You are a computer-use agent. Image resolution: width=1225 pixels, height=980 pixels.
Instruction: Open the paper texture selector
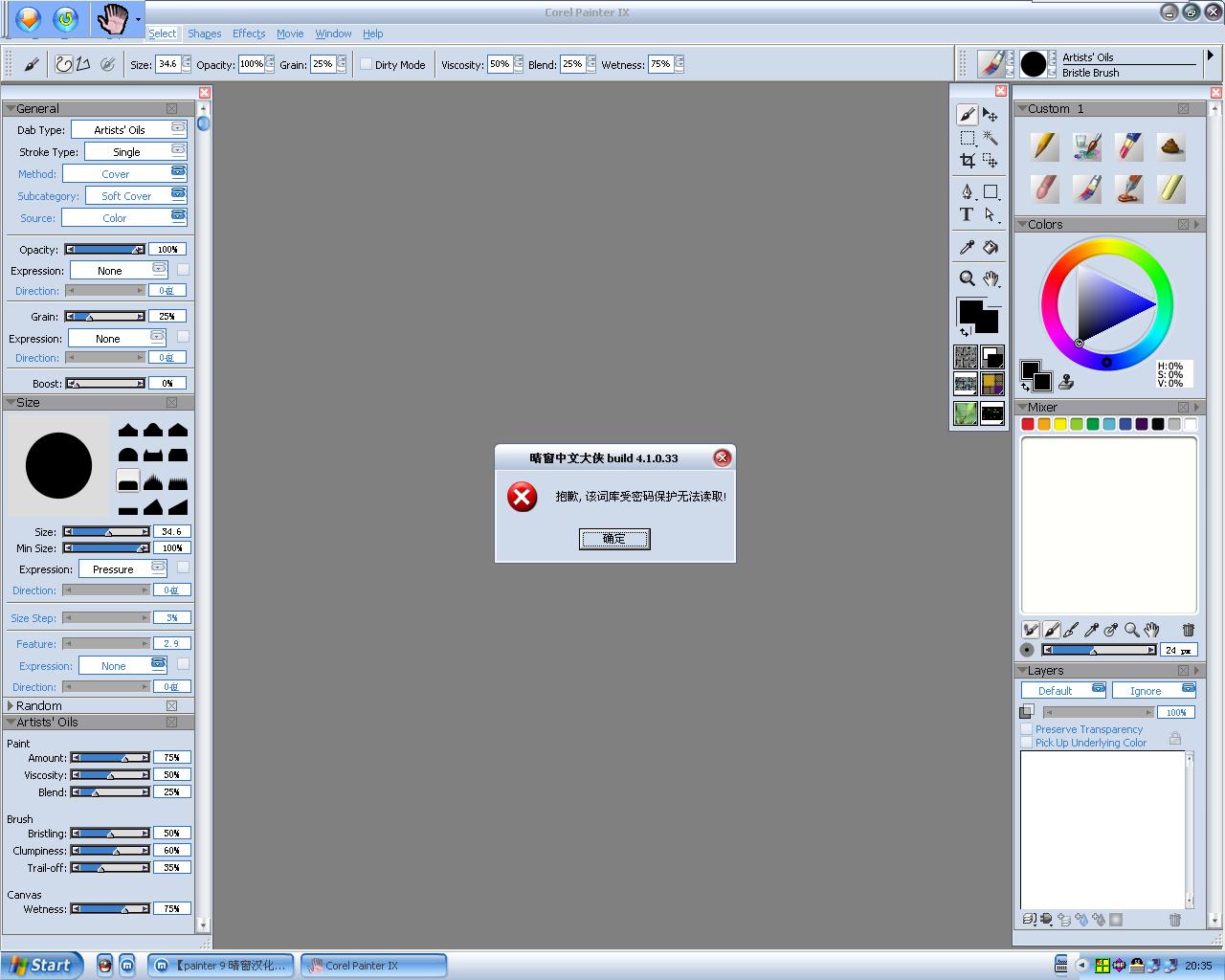(x=966, y=357)
